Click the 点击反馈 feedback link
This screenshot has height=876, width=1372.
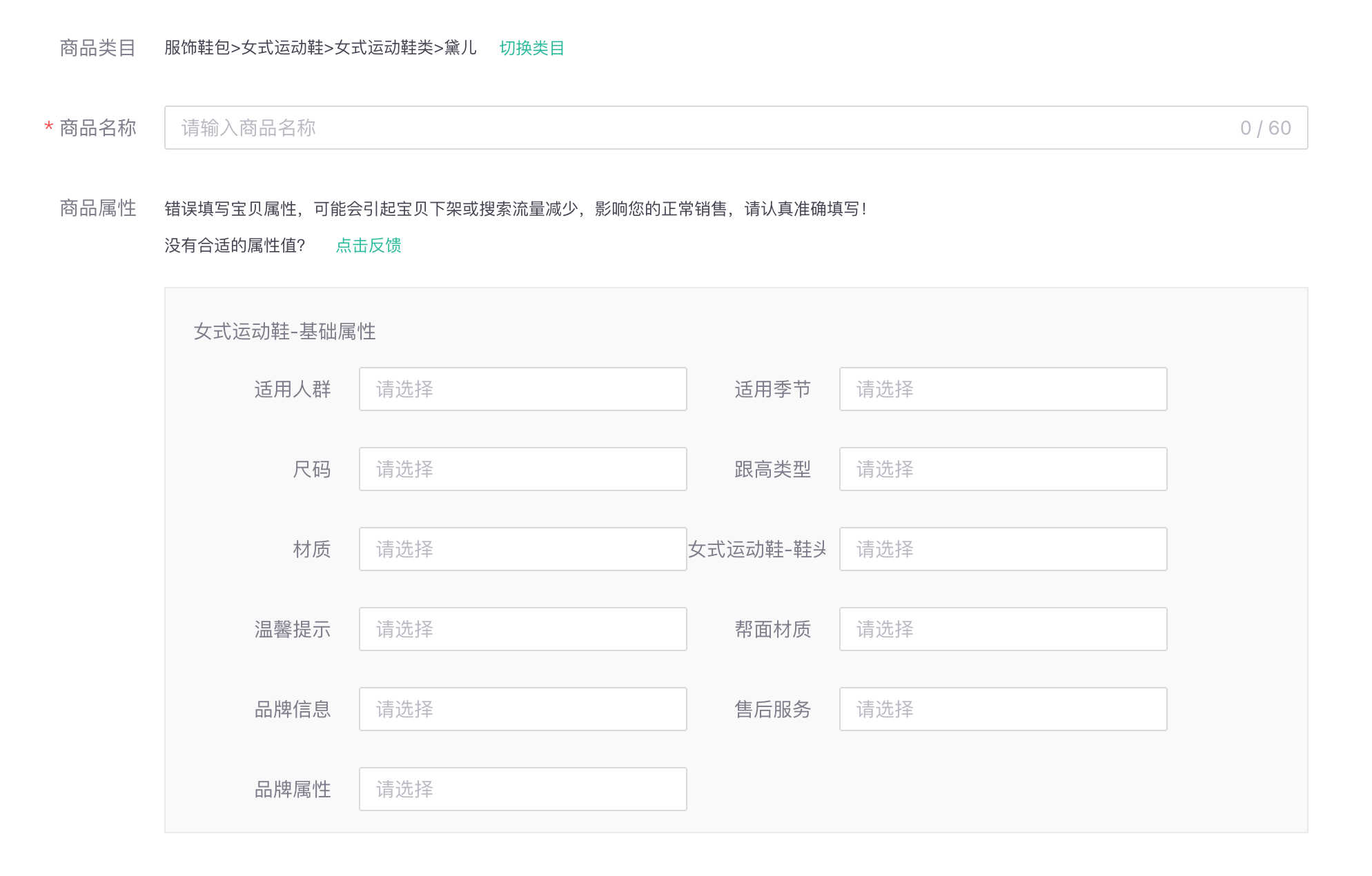click(368, 245)
